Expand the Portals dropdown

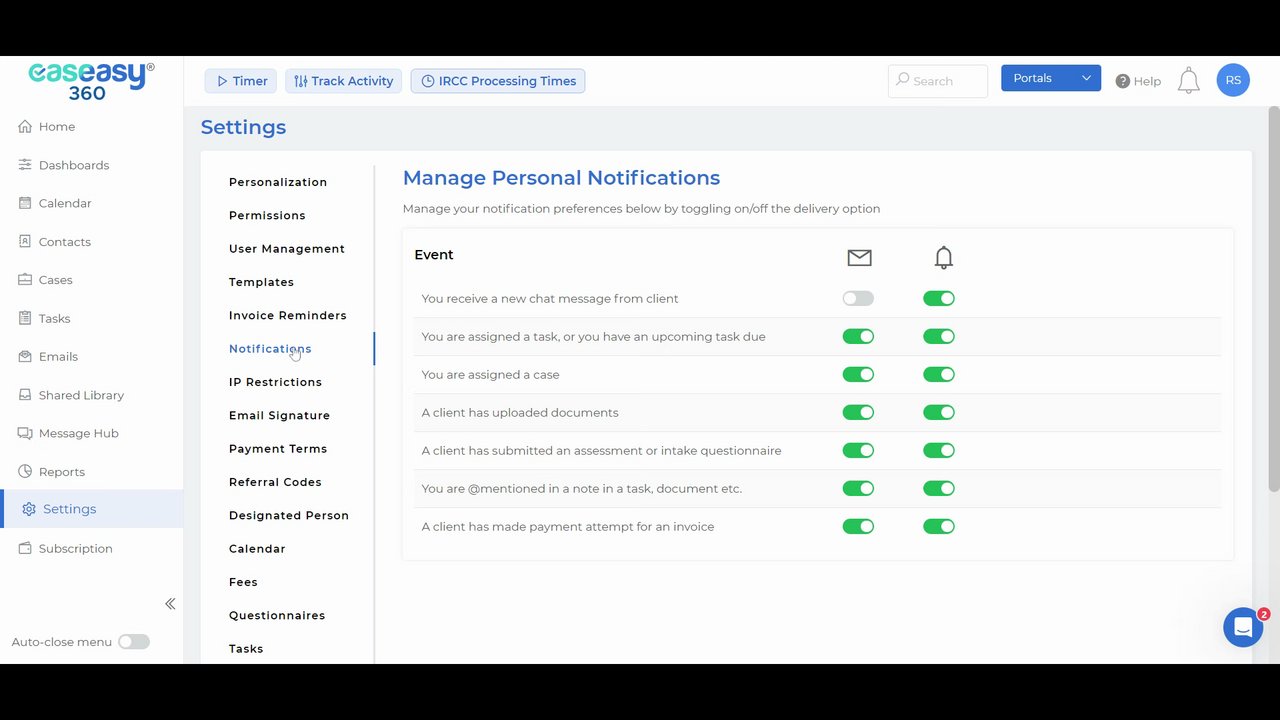pyautogui.click(x=1051, y=78)
